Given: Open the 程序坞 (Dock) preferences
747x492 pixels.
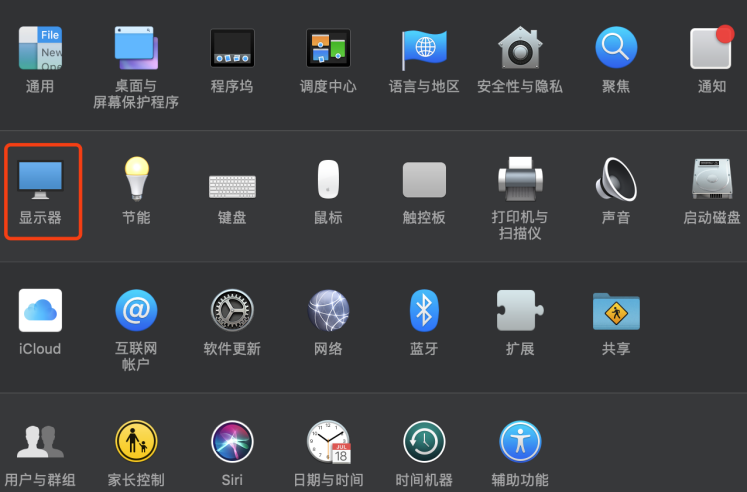Looking at the screenshot, I should pos(232,48).
